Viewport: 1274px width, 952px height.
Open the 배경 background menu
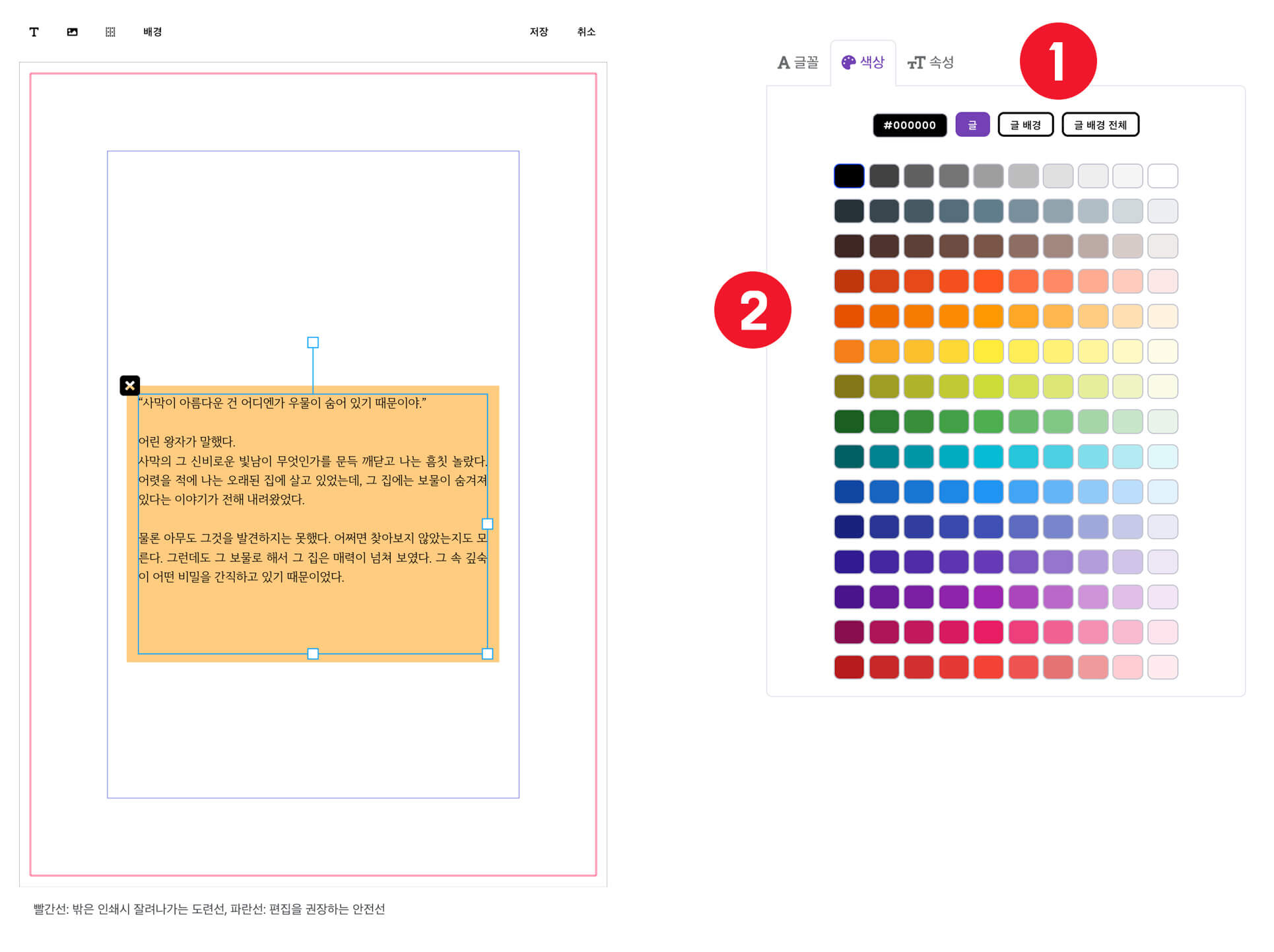point(153,32)
